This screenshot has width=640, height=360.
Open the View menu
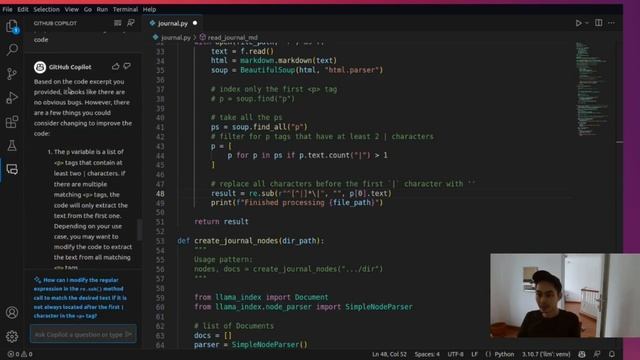coord(71,9)
